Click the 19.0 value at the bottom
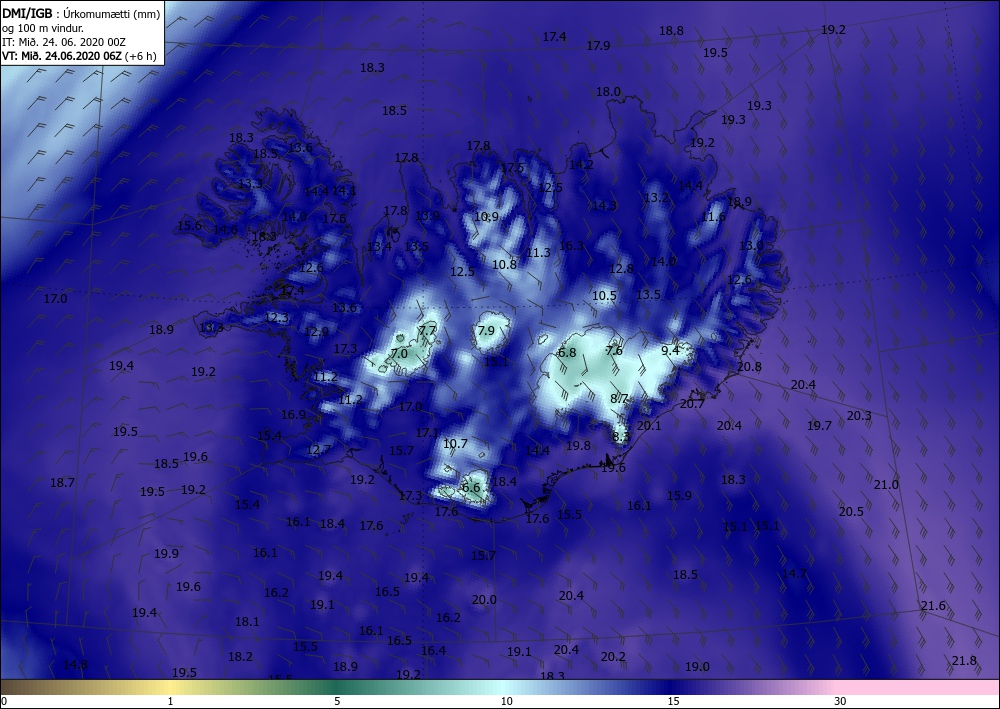Image resolution: width=1000 pixels, height=709 pixels. (697, 667)
